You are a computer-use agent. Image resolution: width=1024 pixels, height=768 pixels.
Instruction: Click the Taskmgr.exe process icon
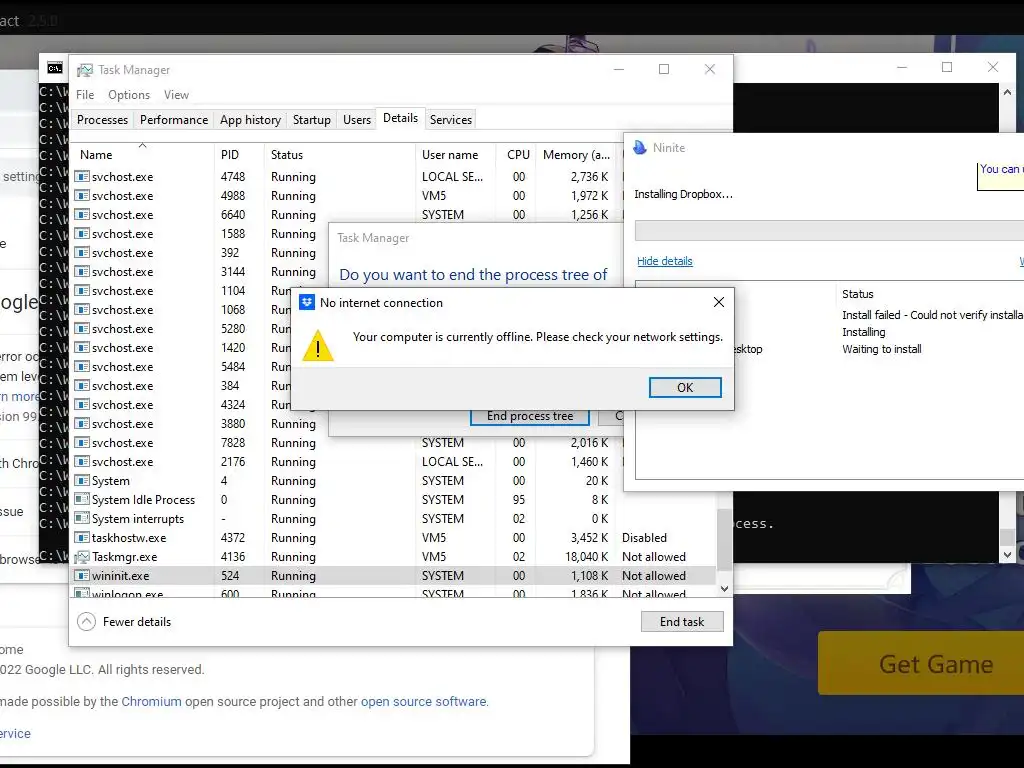point(82,556)
